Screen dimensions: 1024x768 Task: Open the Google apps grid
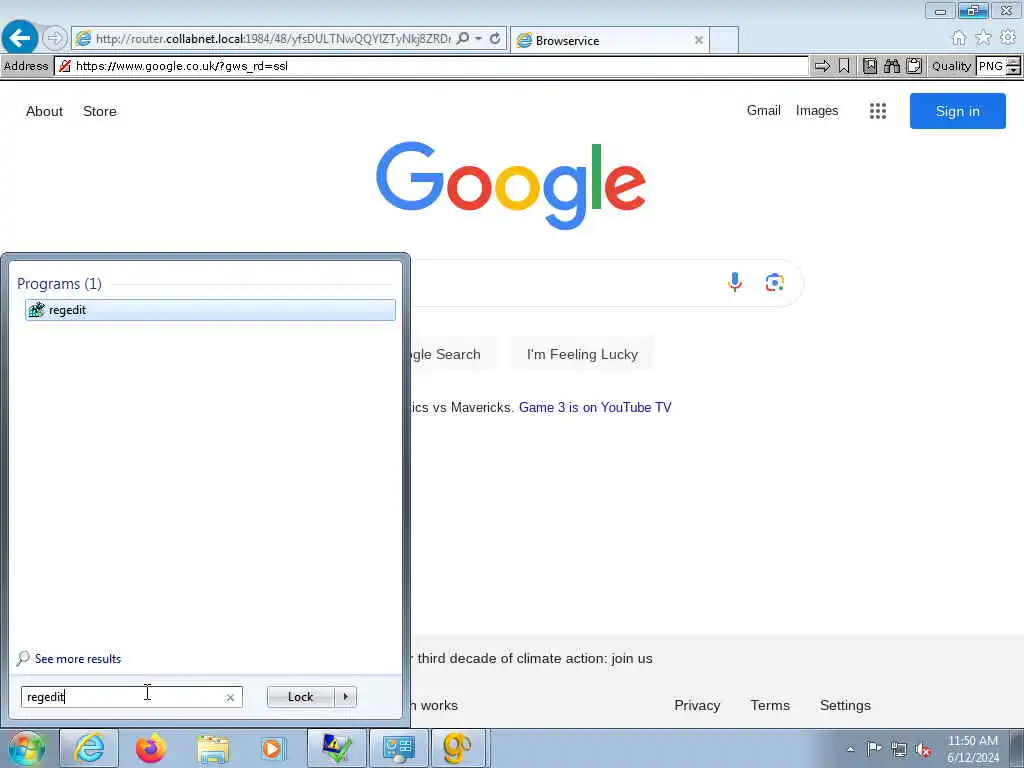click(x=878, y=111)
